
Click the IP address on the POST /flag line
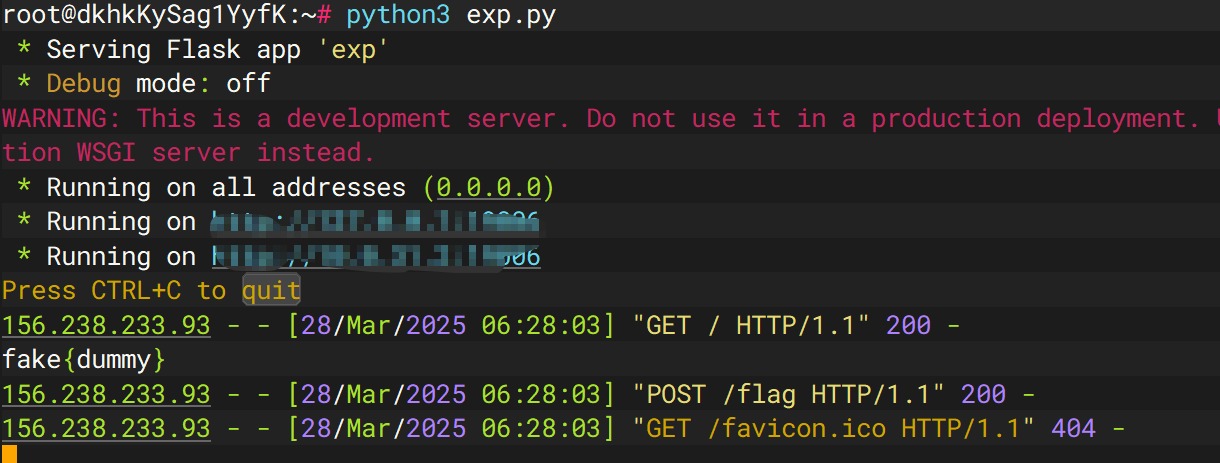(x=106, y=394)
